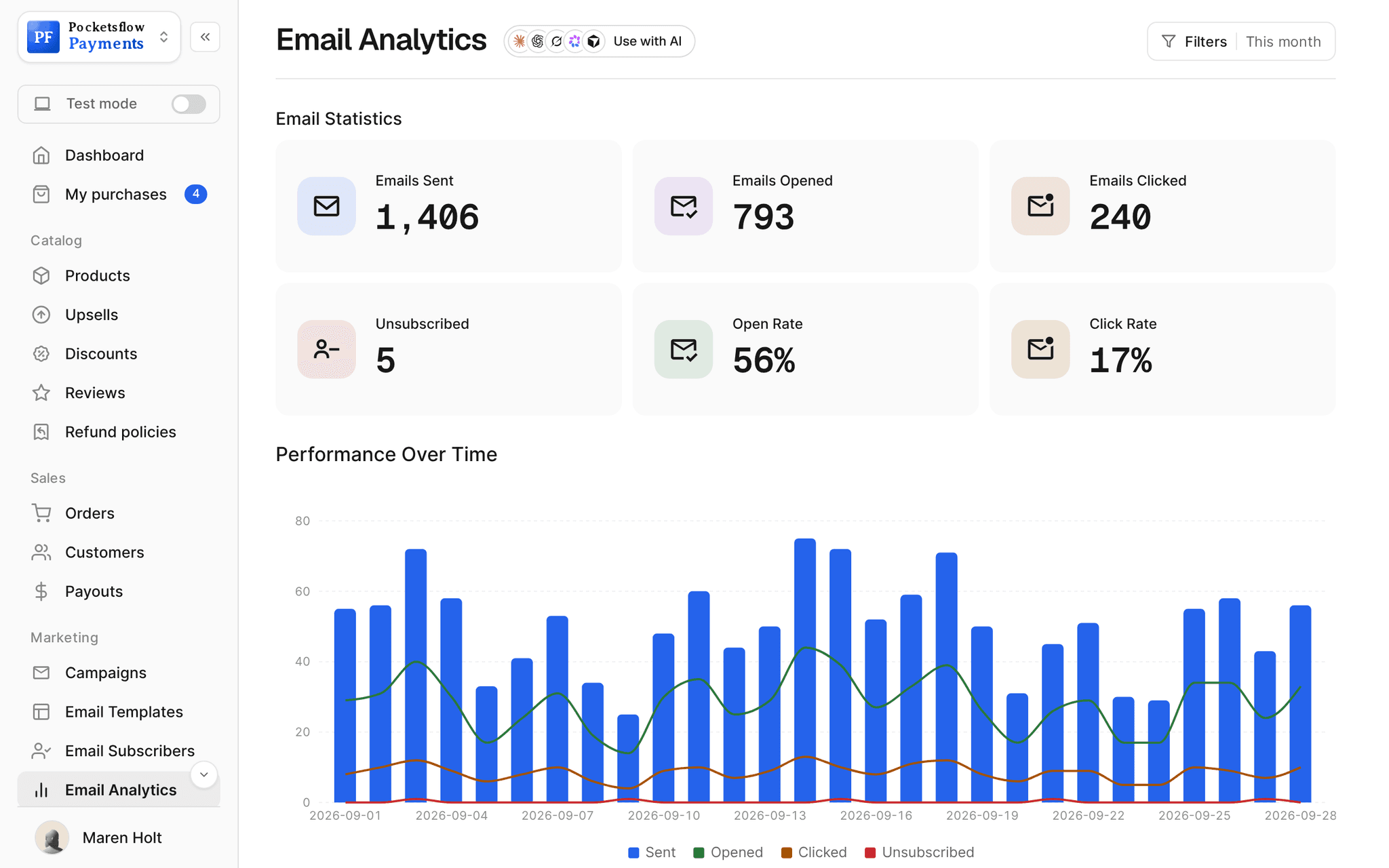
Task: Click the Customers people icon
Action: [41, 553]
